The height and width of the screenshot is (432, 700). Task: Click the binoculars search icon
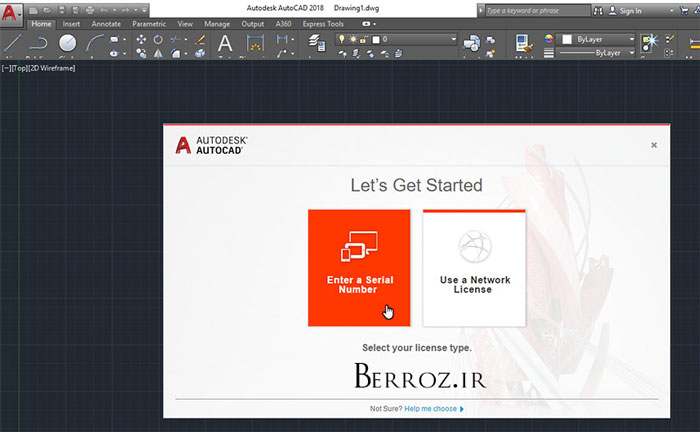tap(598, 11)
